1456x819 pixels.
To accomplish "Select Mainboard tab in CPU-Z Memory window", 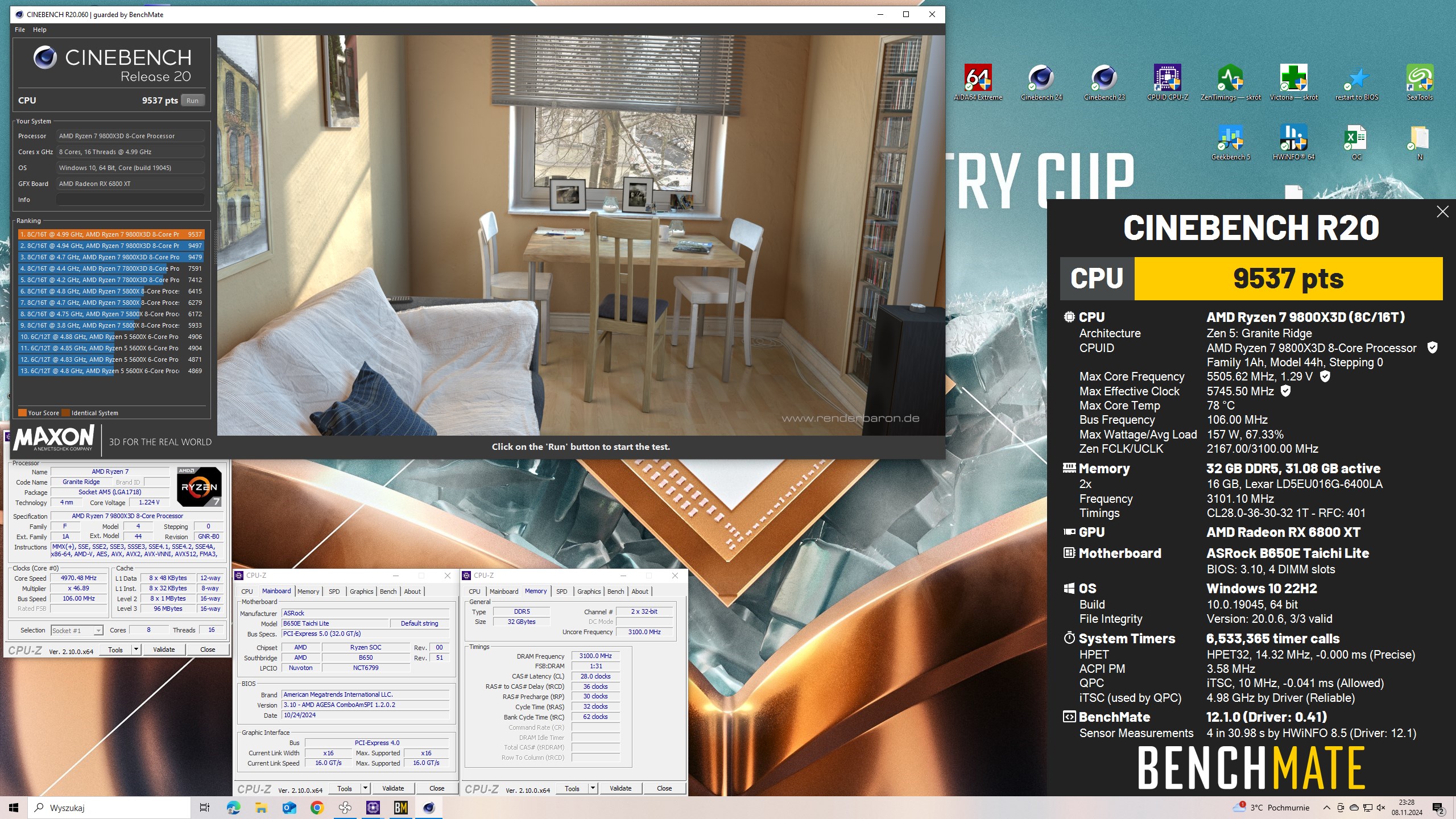I will coord(504,591).
